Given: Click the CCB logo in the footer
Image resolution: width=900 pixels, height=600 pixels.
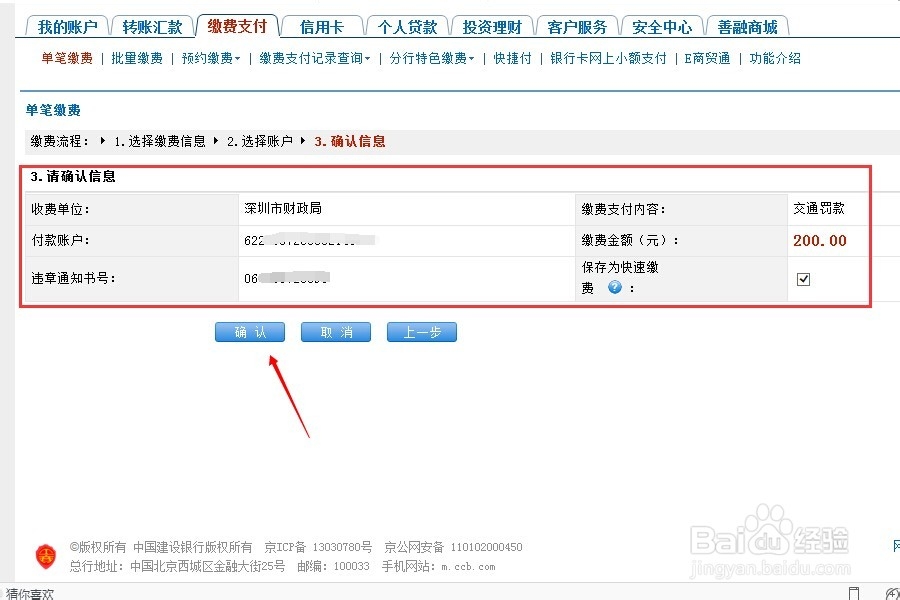Looking at the screenshot, I should tap(45, 556).
